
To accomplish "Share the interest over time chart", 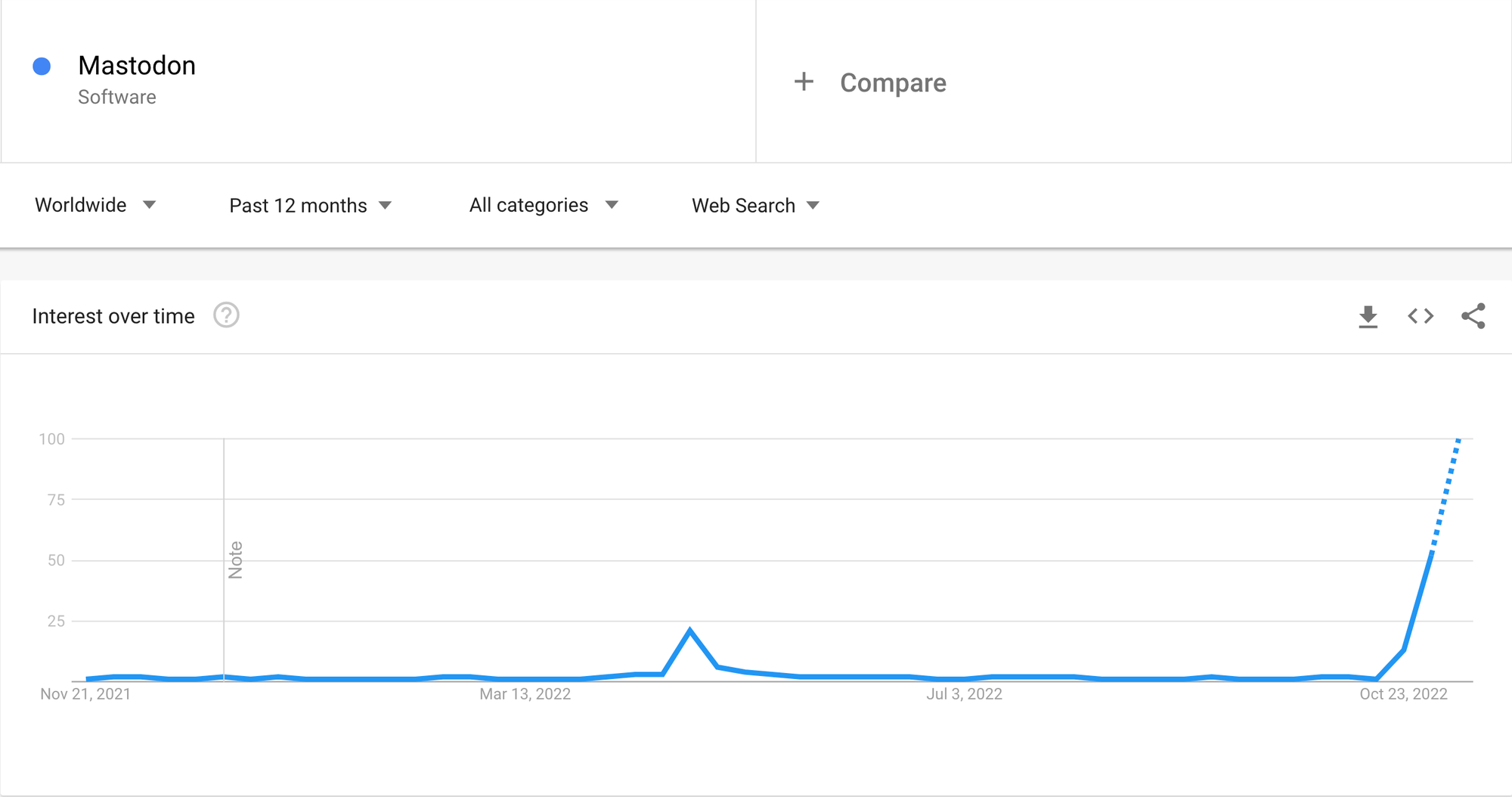I will [x=1473, y=316].
